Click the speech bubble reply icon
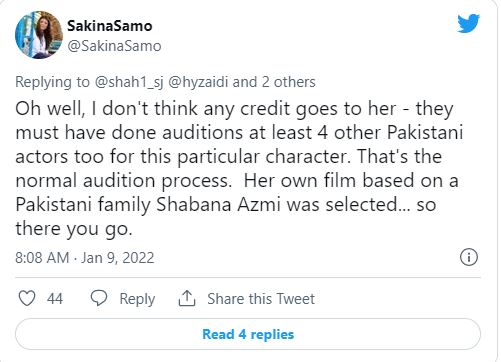This screenshot has height=362, width=501. 99,298
